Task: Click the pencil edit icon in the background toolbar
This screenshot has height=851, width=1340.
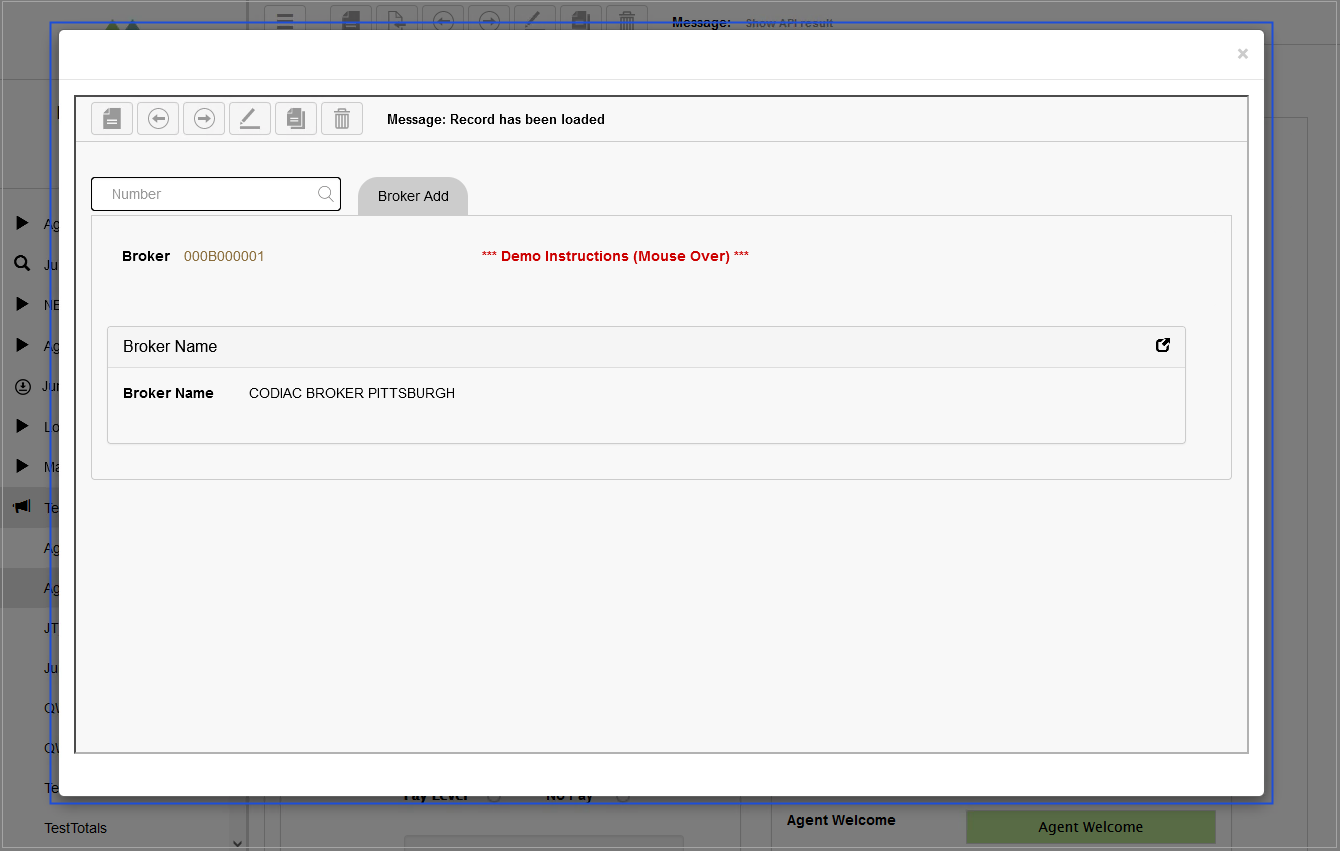Action: [535, 20]
